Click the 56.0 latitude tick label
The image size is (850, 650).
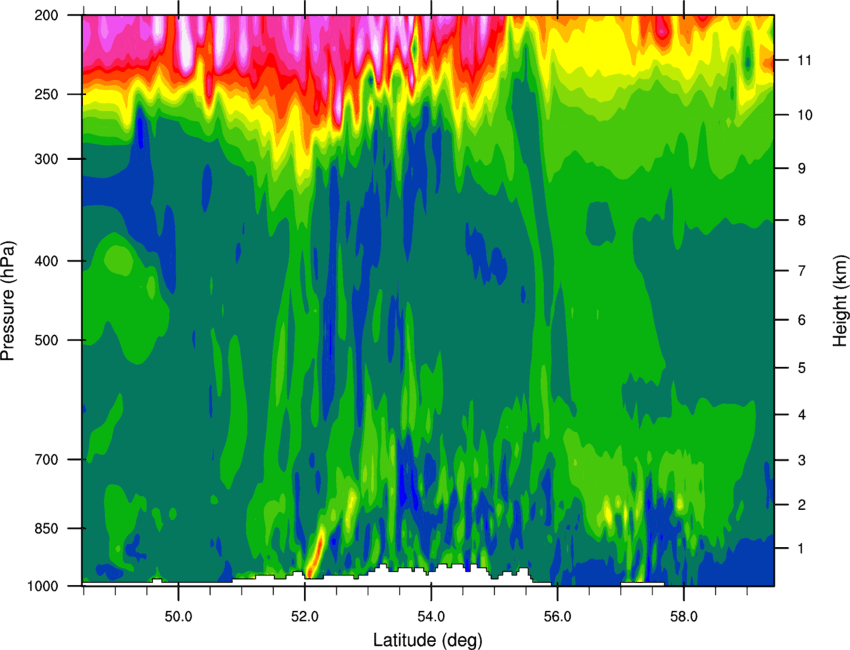[x=558, y=617]
